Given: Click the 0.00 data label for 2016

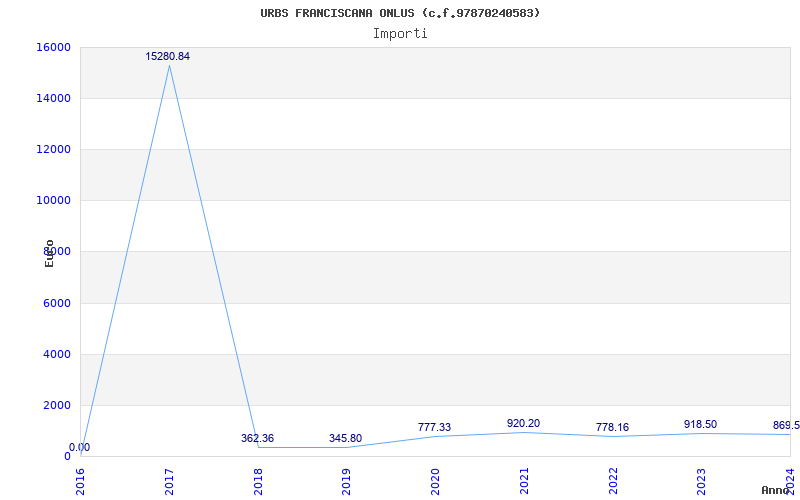Looking at the screenshot, I should 80,447.
